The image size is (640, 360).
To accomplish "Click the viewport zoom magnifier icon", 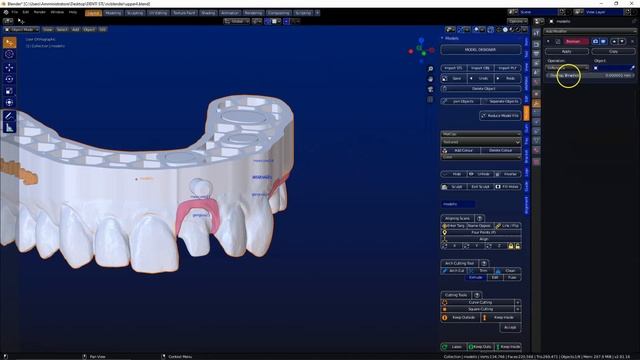I will [430, 69].
